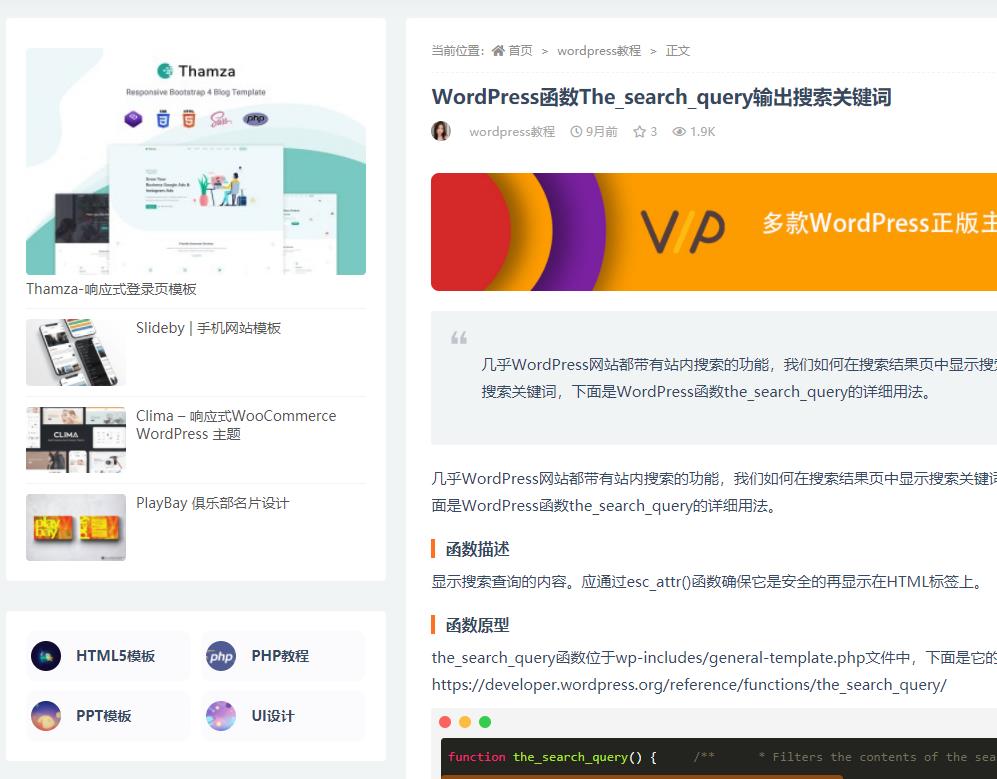Click the function the_search_query() code line
The width and height of the screenshot is (997, 779).
coord(552,757)
